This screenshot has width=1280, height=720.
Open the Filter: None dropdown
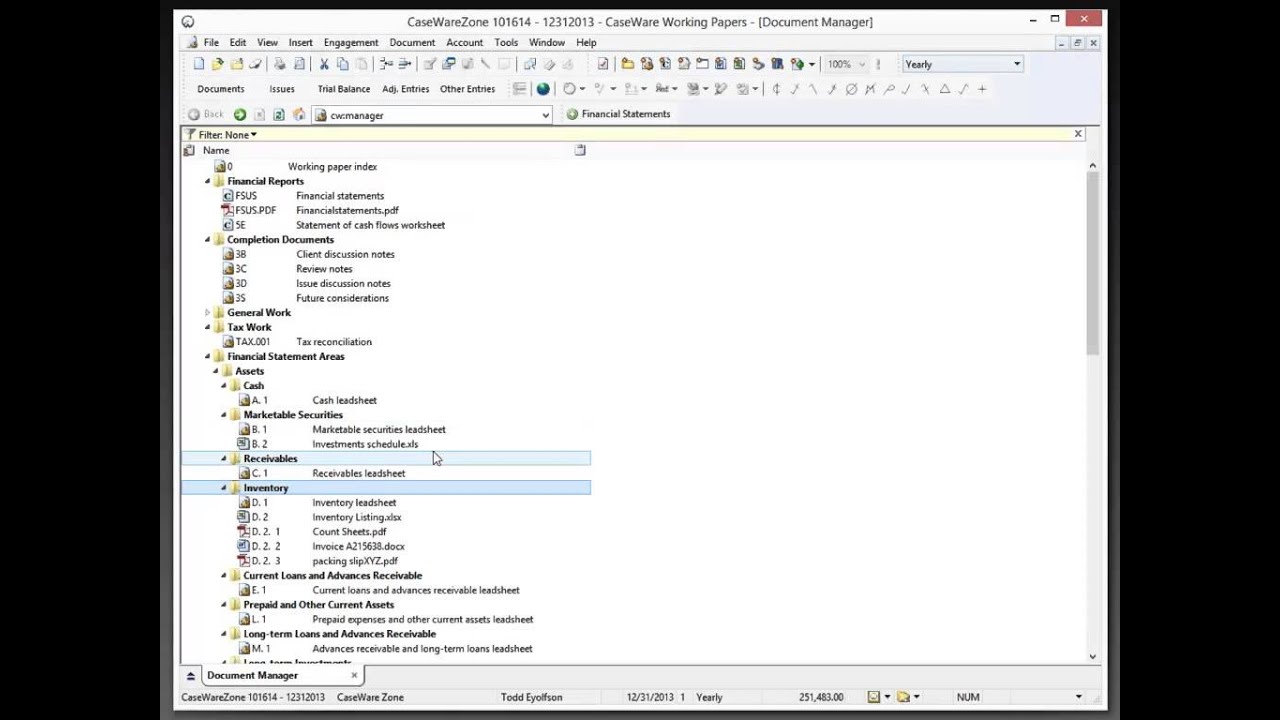click(x=228, y=135)
